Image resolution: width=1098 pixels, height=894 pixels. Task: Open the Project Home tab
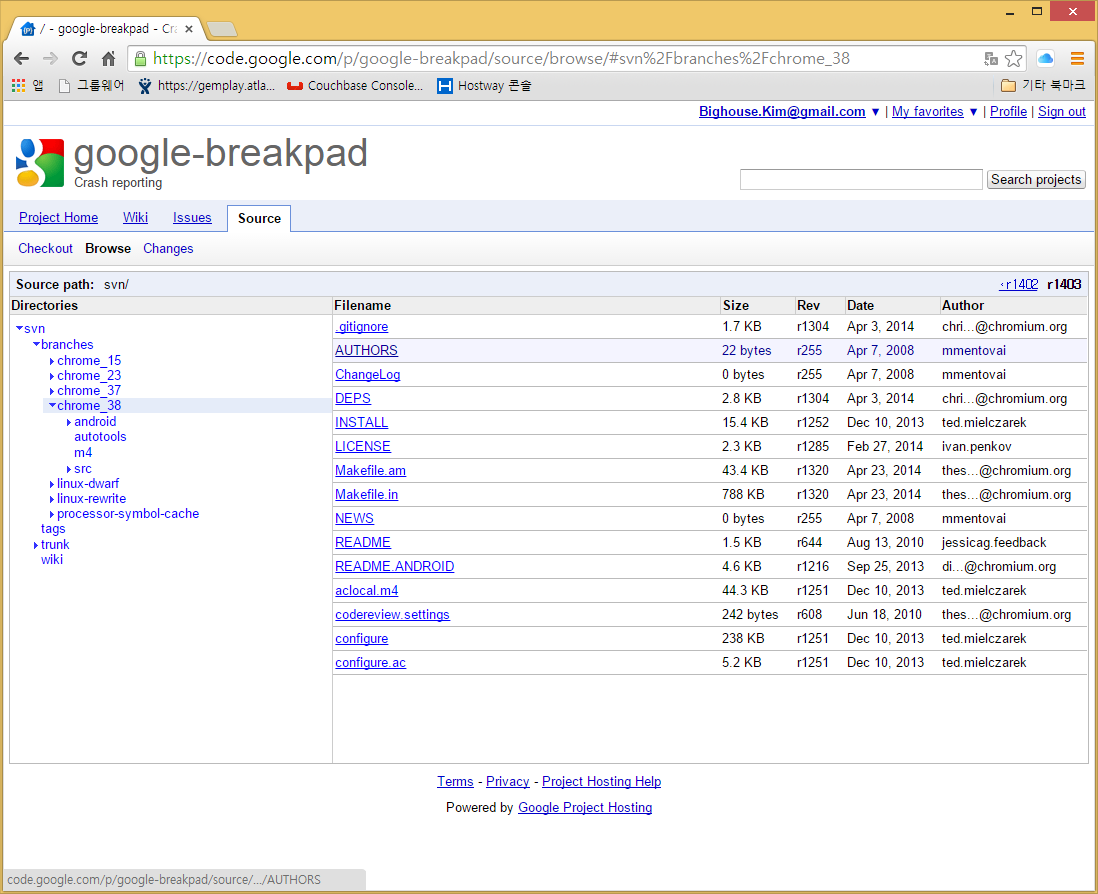(x=58, y=218)
